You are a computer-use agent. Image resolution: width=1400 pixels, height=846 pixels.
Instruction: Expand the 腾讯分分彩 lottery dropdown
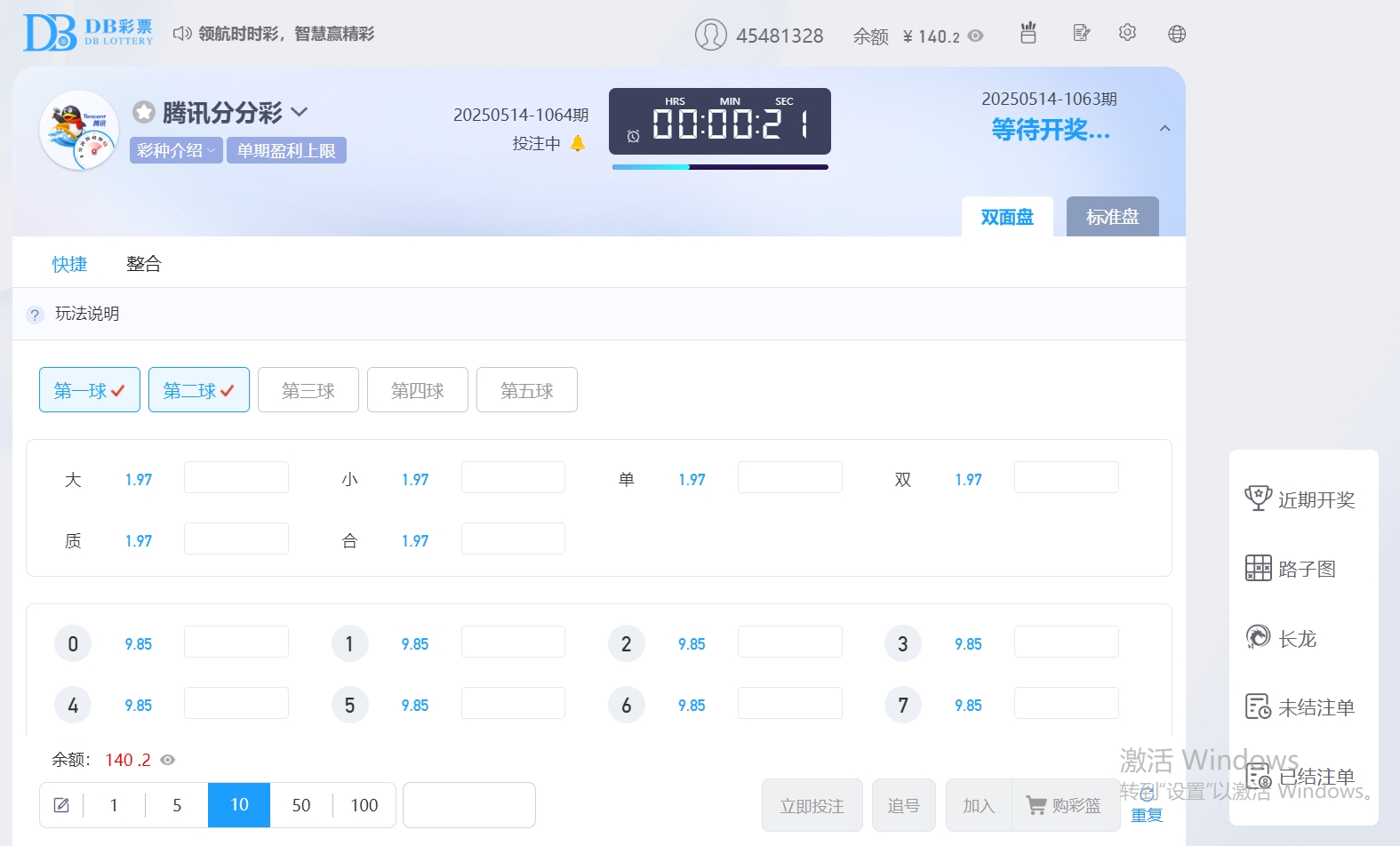click(x=300, y=112)
